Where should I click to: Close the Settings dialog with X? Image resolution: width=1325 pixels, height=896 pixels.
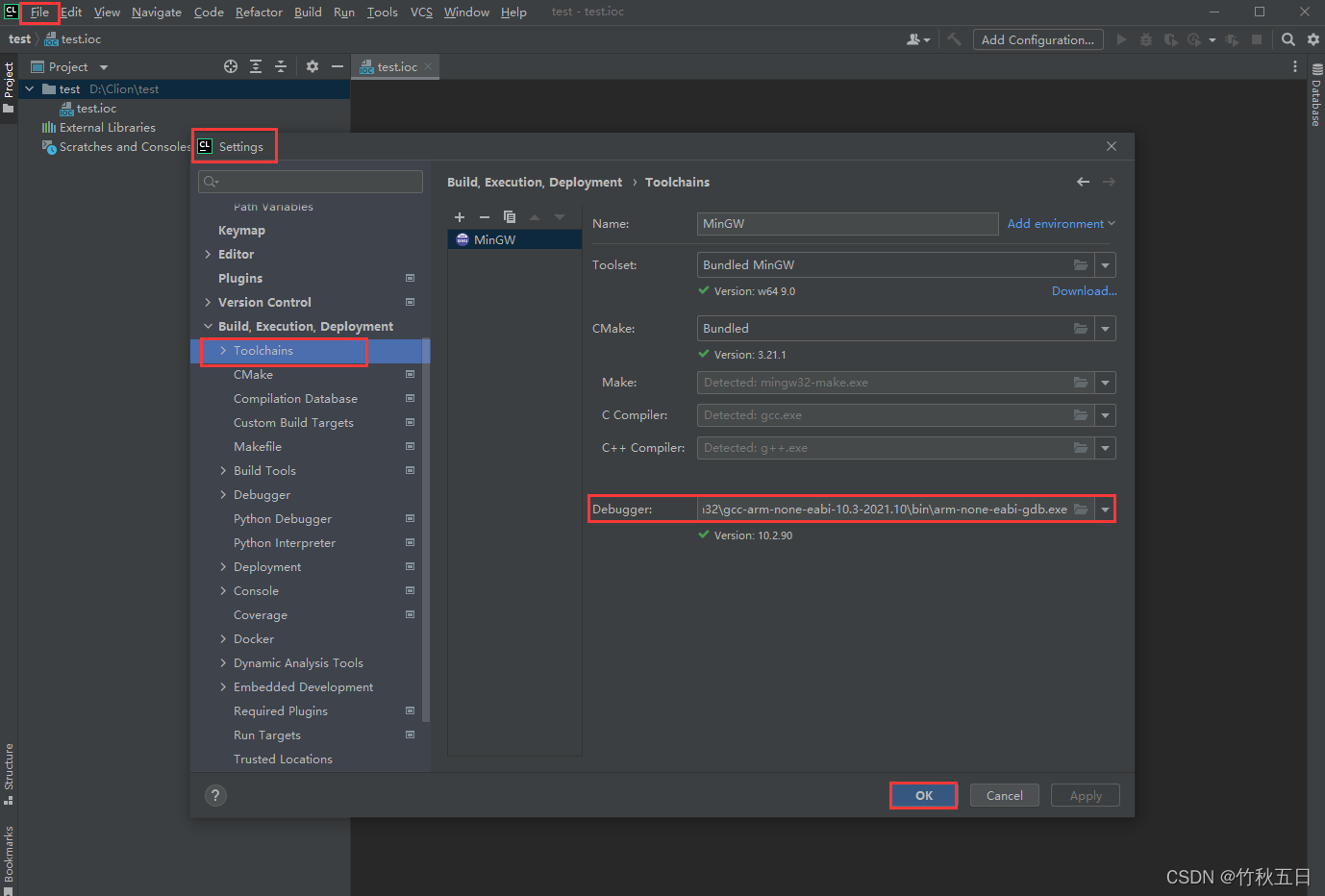click(x=1112, y=146)
